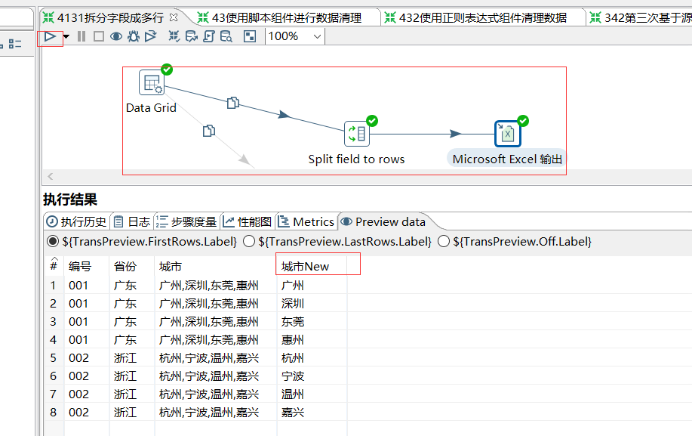Click 编号 cell in row 7
Image resolution: width=693 pixels, height=436 pixels.
(x=87, y=394)
